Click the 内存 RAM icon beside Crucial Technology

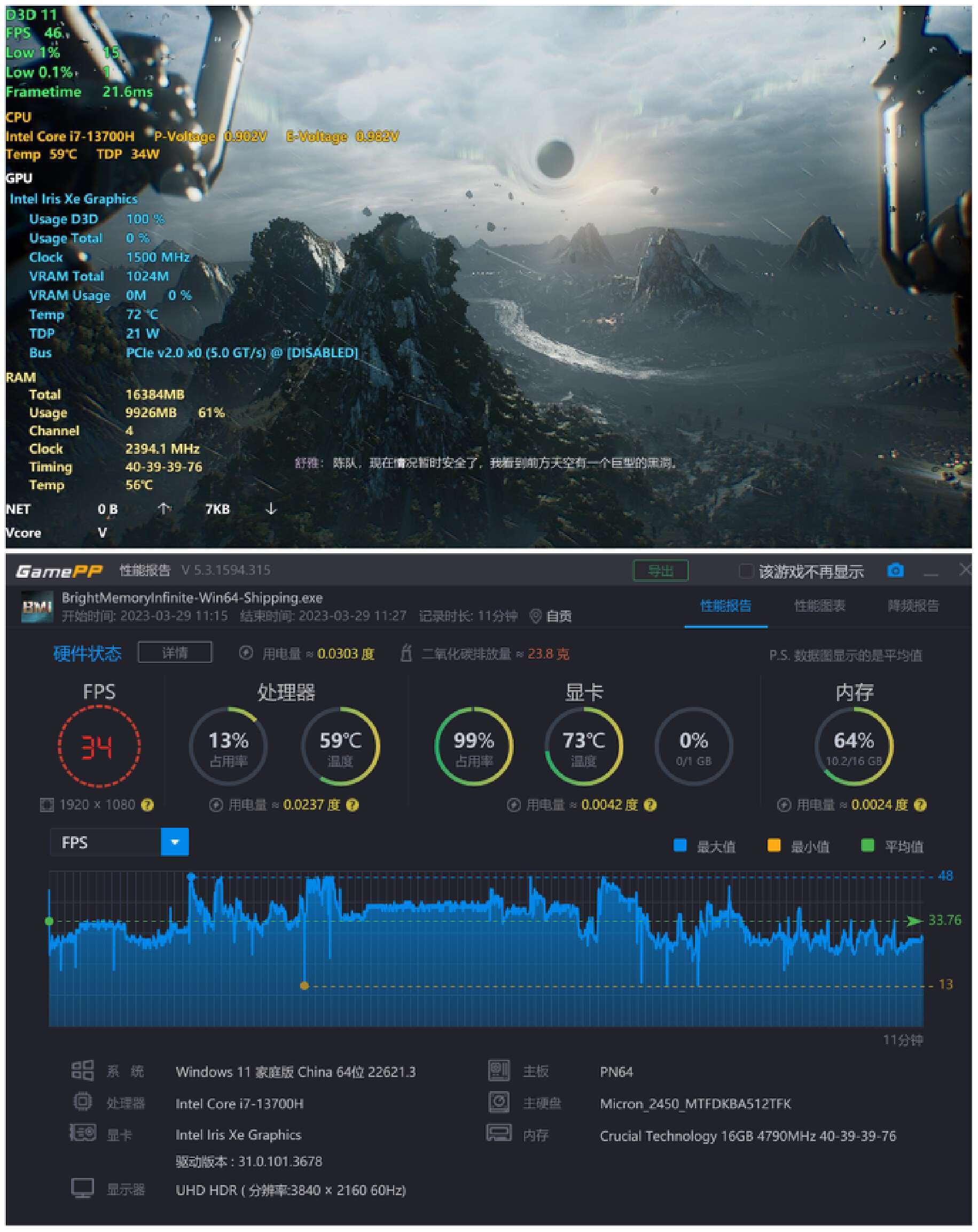click(499, 1133)
